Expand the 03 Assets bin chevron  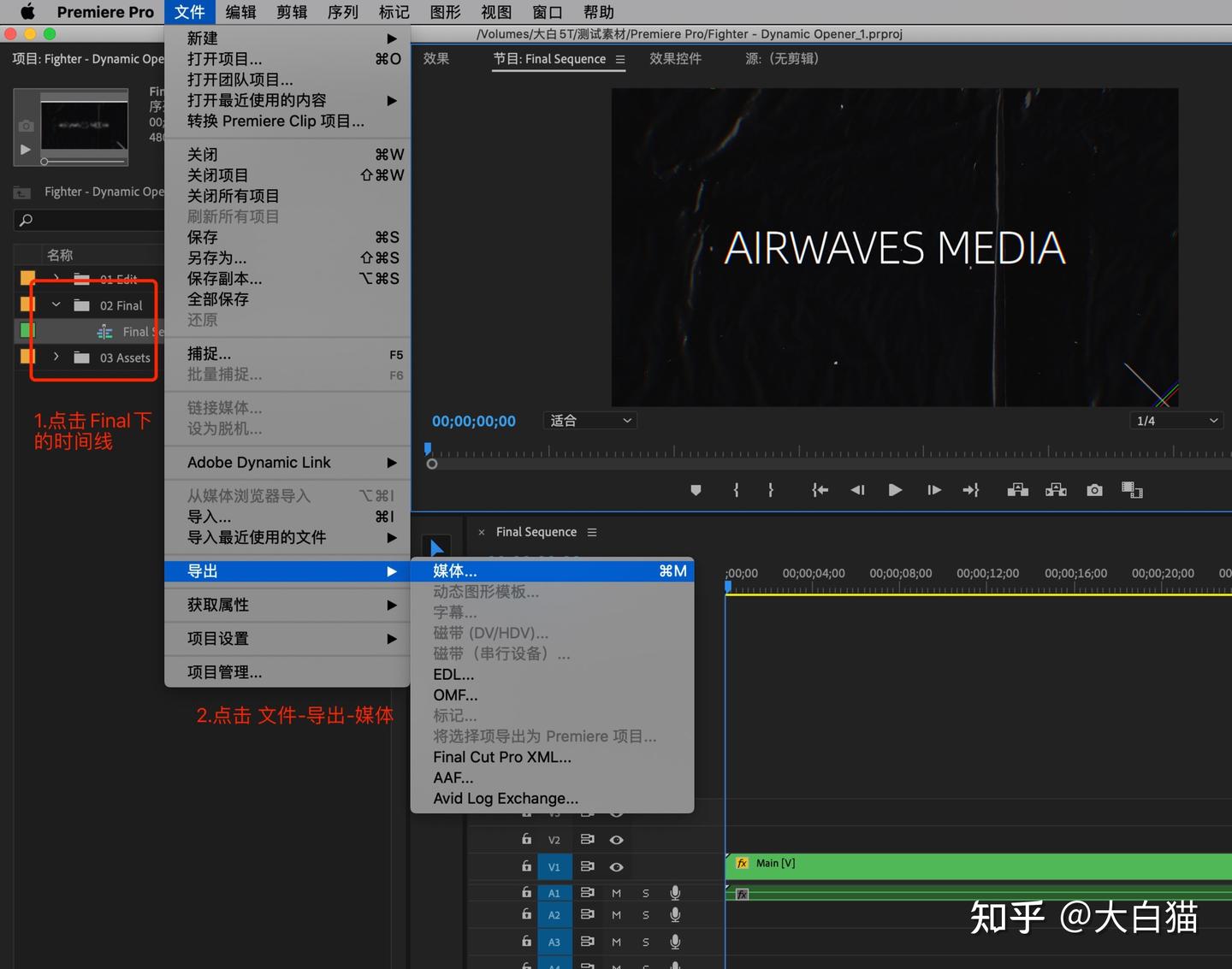pos(56,357)
